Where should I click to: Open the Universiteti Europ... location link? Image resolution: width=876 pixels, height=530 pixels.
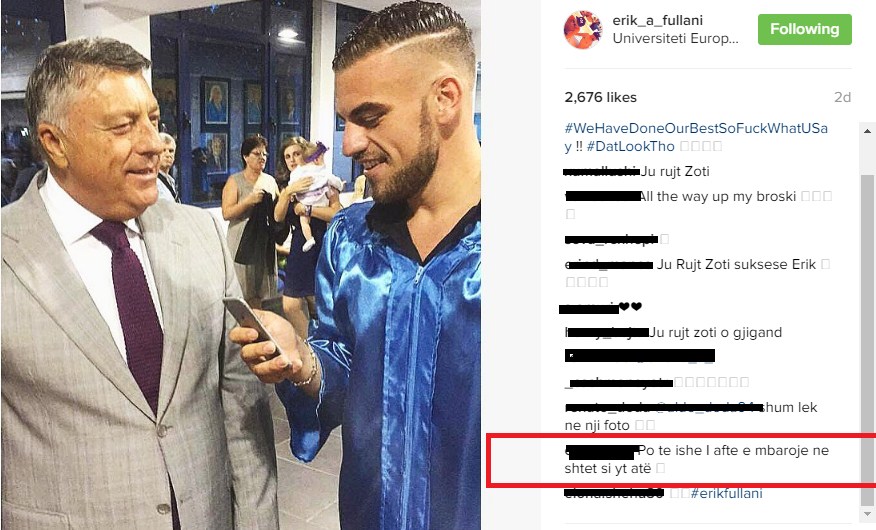tap(675, 39)
